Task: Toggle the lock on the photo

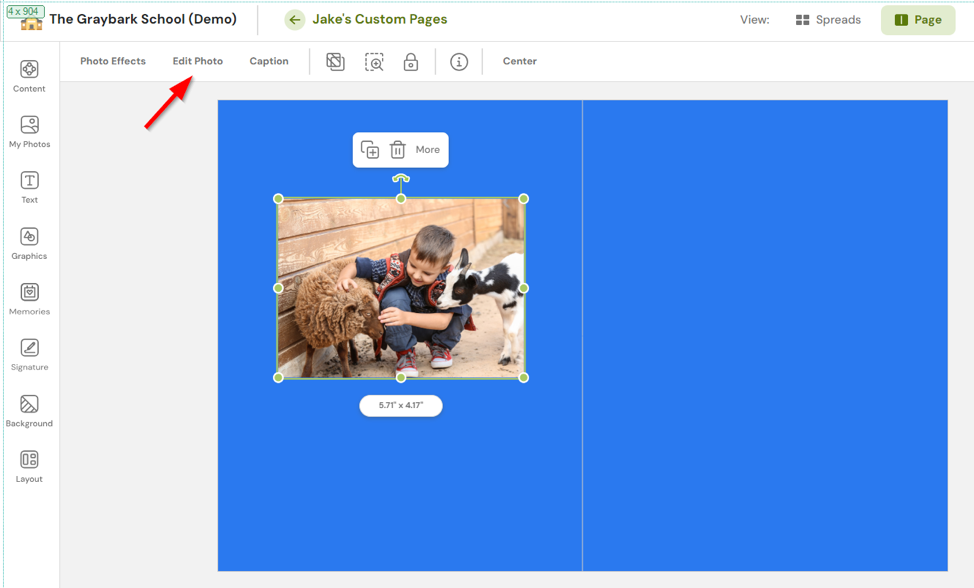Action: pyautogui.click(x=413, y=61)
